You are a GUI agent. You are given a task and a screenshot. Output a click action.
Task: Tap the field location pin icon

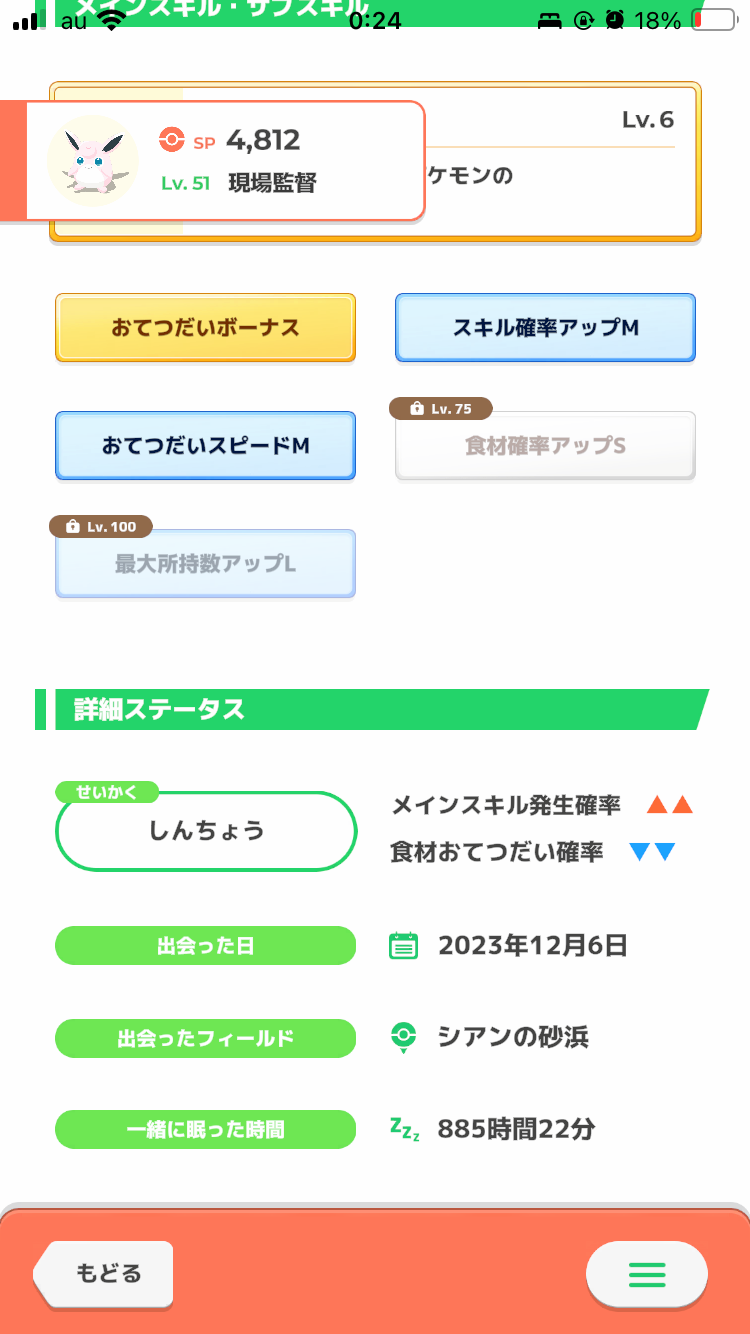403,1038
